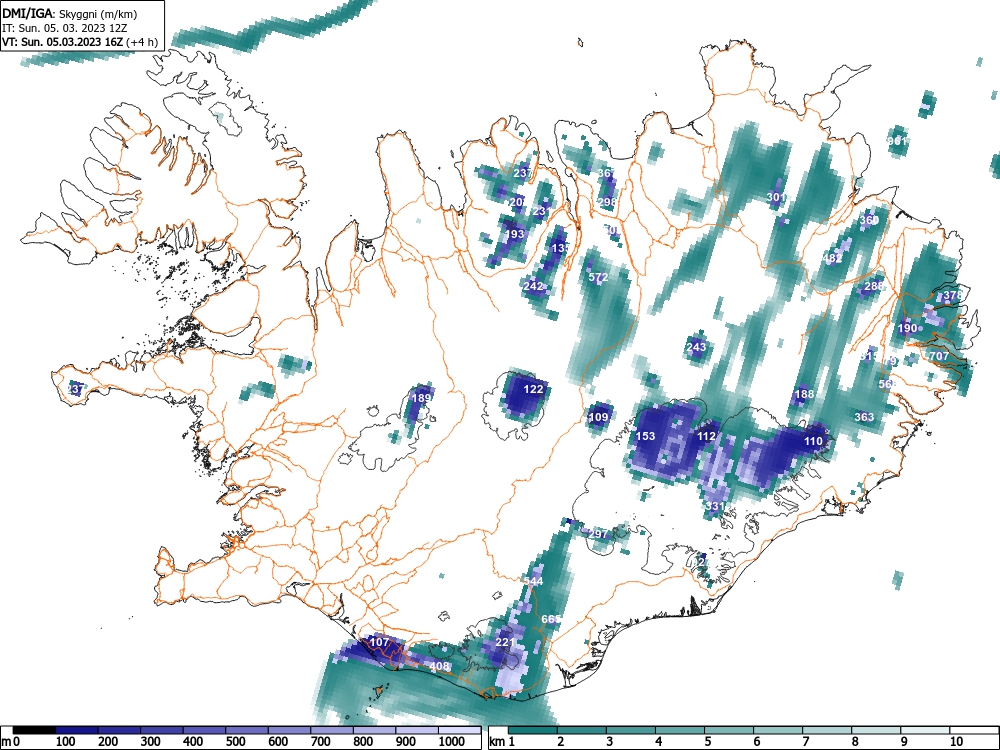Click the map label 297
The image size is (1000, 750).
(x=598, y=534)
